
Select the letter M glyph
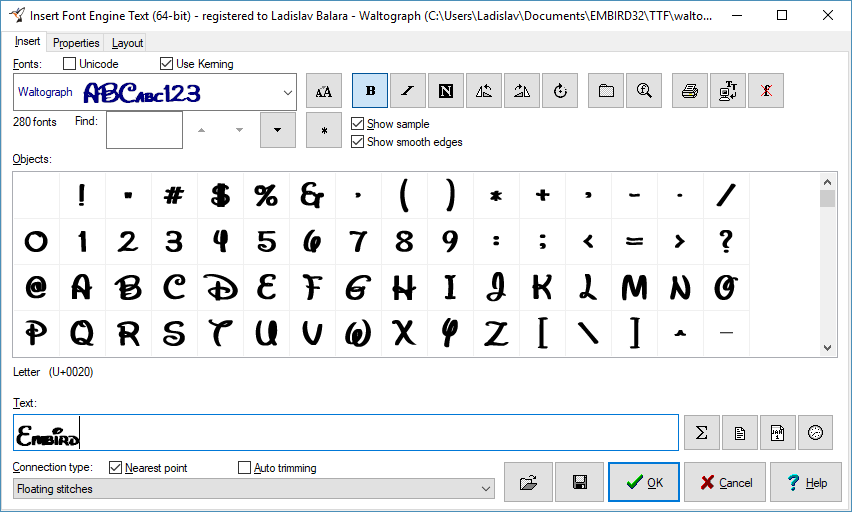pos(634,287)
